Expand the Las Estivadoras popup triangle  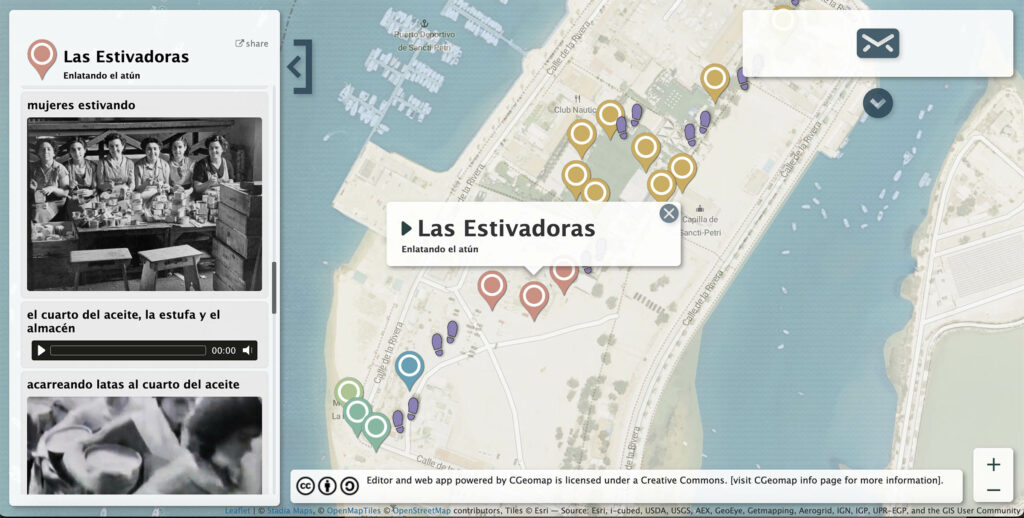pos(406,229)
